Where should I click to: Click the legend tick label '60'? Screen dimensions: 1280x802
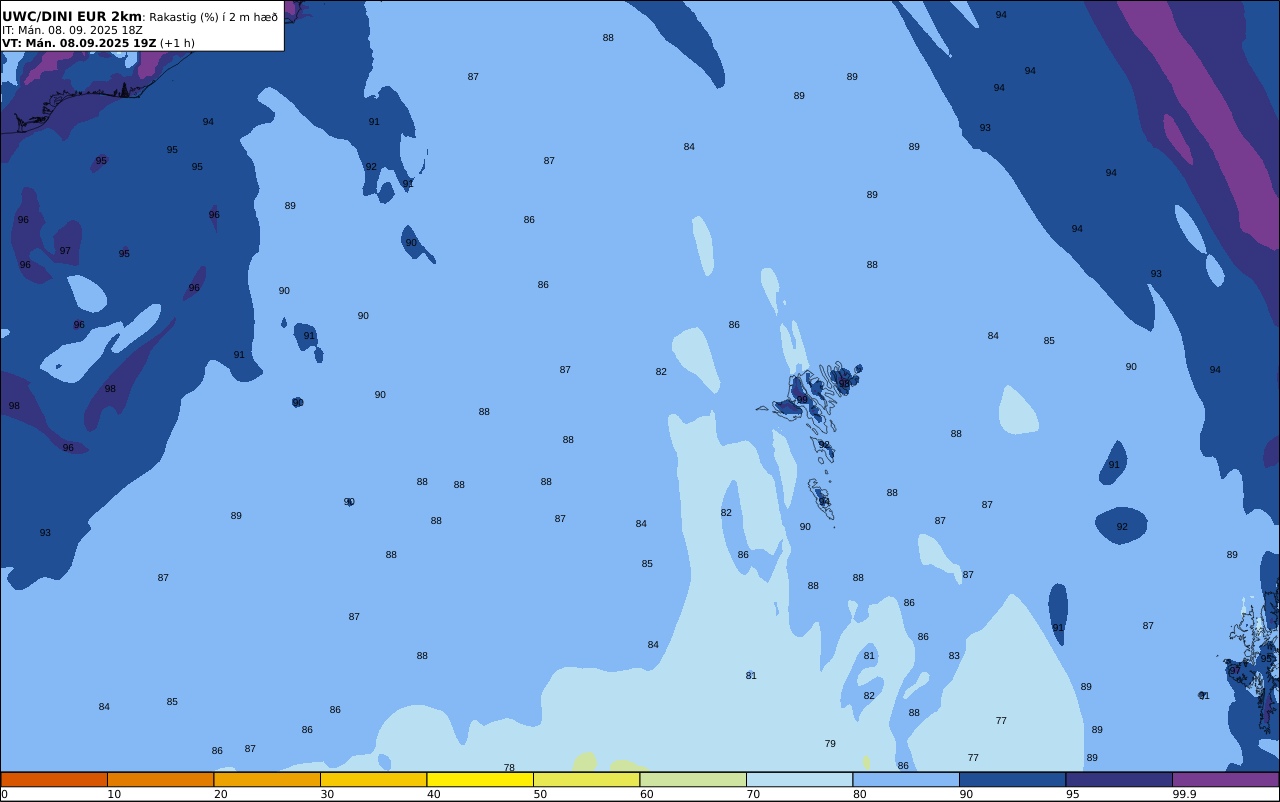[x=646, y=795]
